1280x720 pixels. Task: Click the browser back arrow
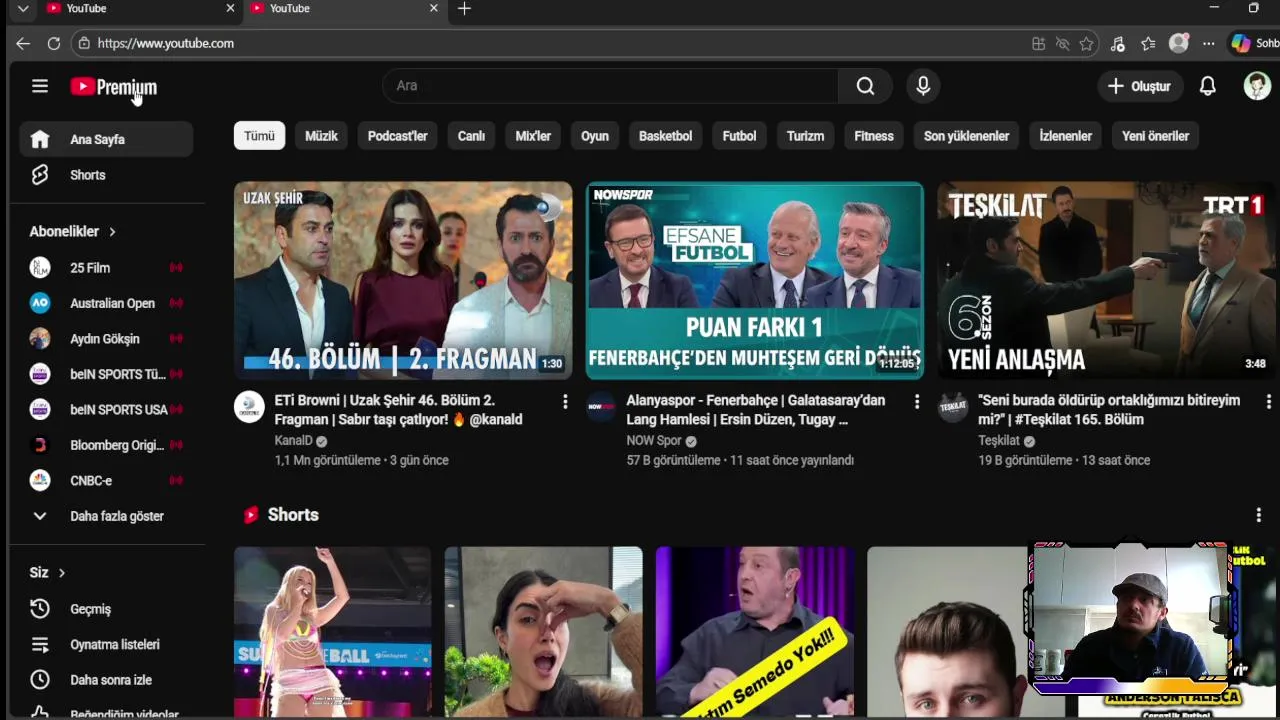click(23, 44)
